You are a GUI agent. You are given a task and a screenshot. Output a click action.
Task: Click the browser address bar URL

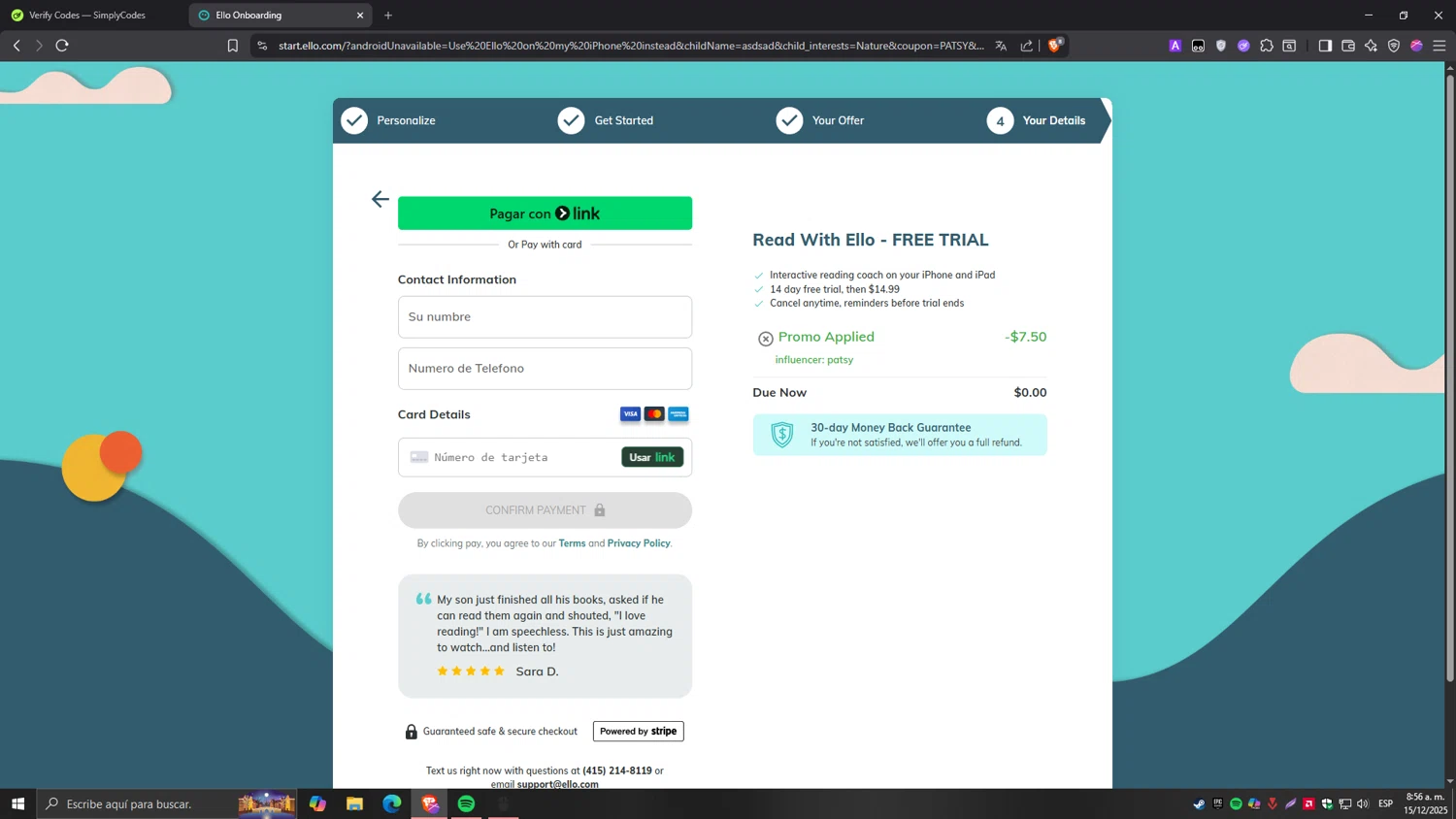pyautogui.click(x=631, y=46)
